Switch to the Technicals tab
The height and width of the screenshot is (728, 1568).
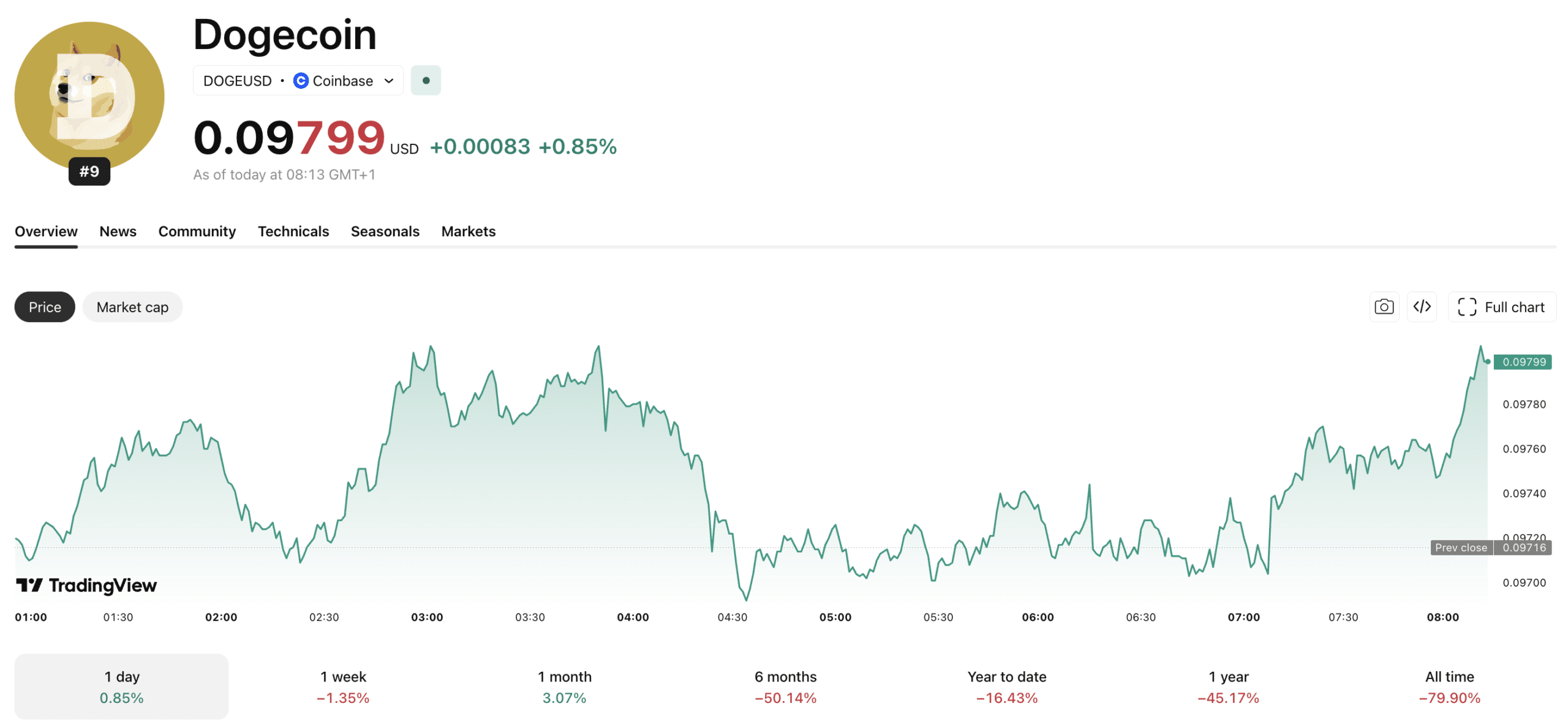pos(293,231)
